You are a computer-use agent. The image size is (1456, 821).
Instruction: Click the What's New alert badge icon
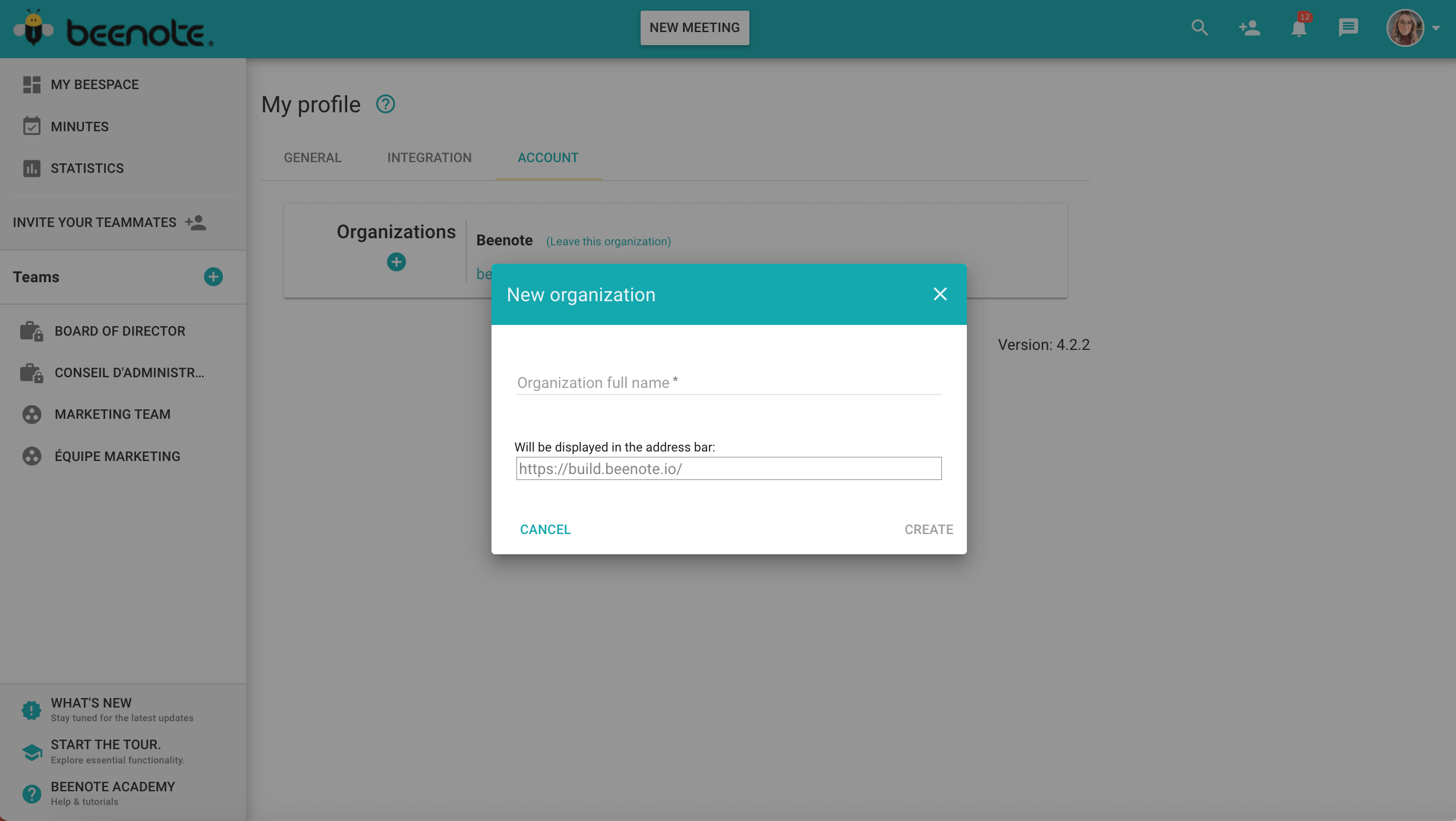[x=31, y=709]
